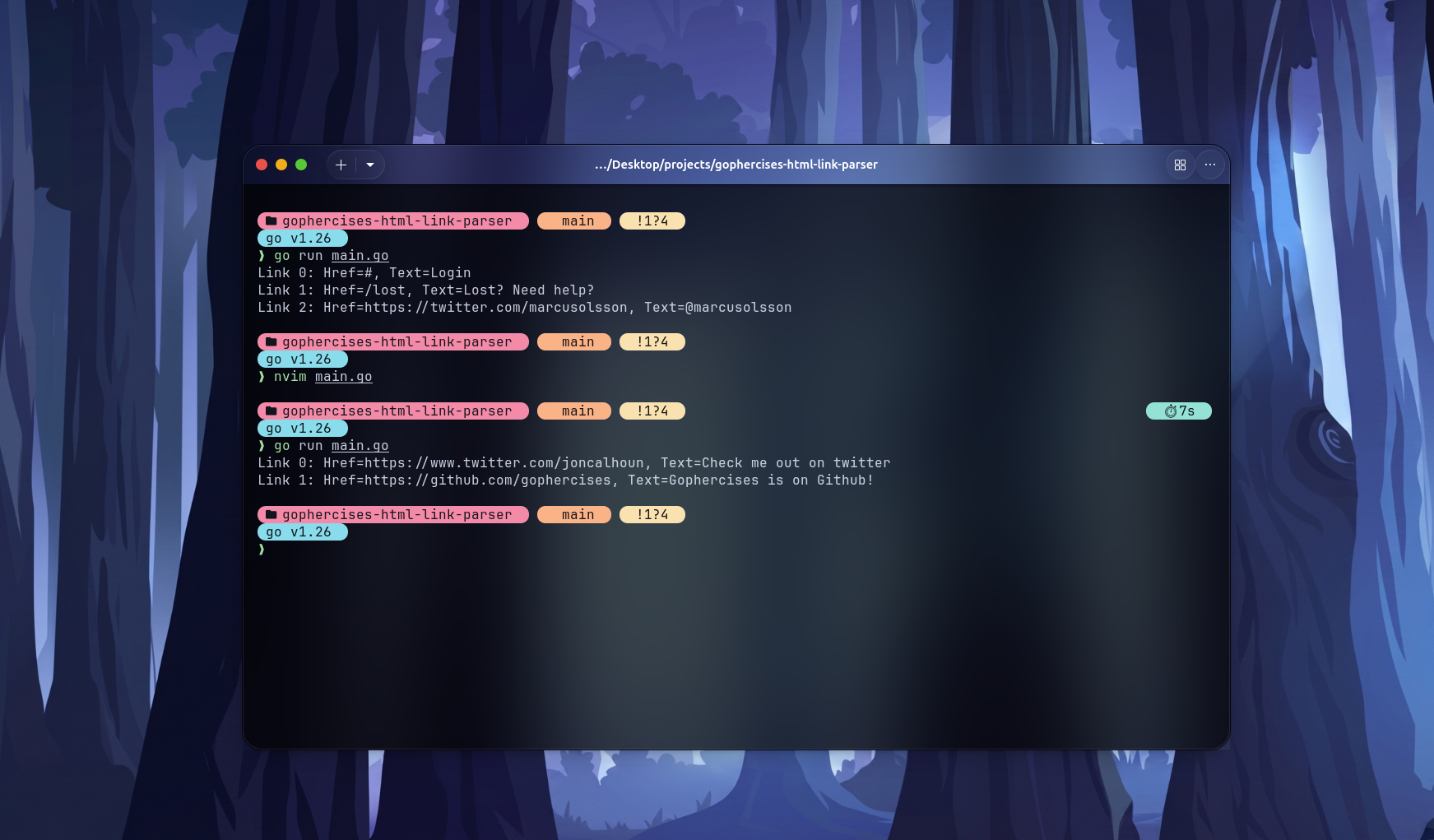Viewport: 1434px width, 840px height.
Task: Click the github.com/gophercises URL
Action: 488,480
